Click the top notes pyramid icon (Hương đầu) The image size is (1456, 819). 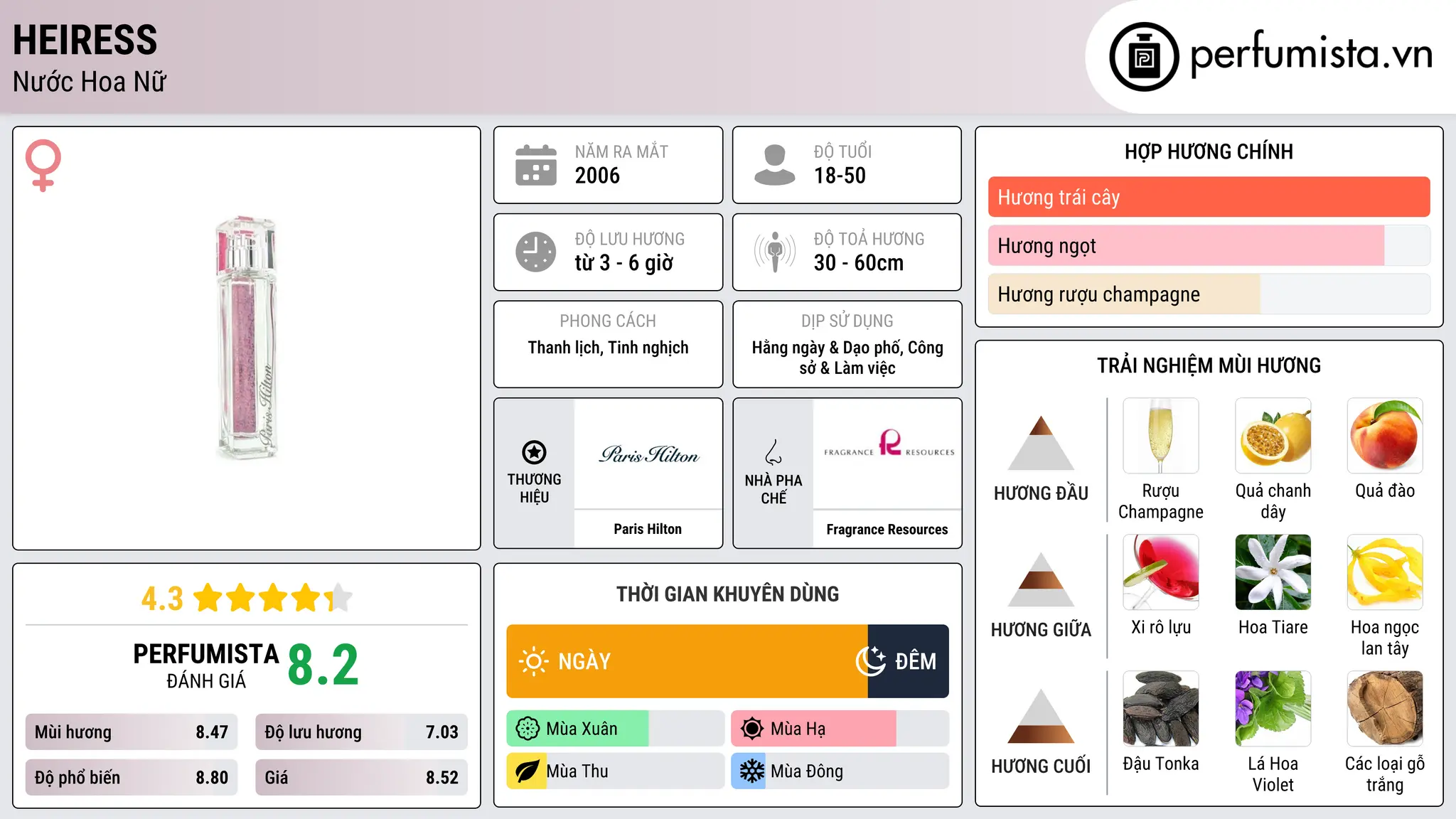click(1042, 443)
